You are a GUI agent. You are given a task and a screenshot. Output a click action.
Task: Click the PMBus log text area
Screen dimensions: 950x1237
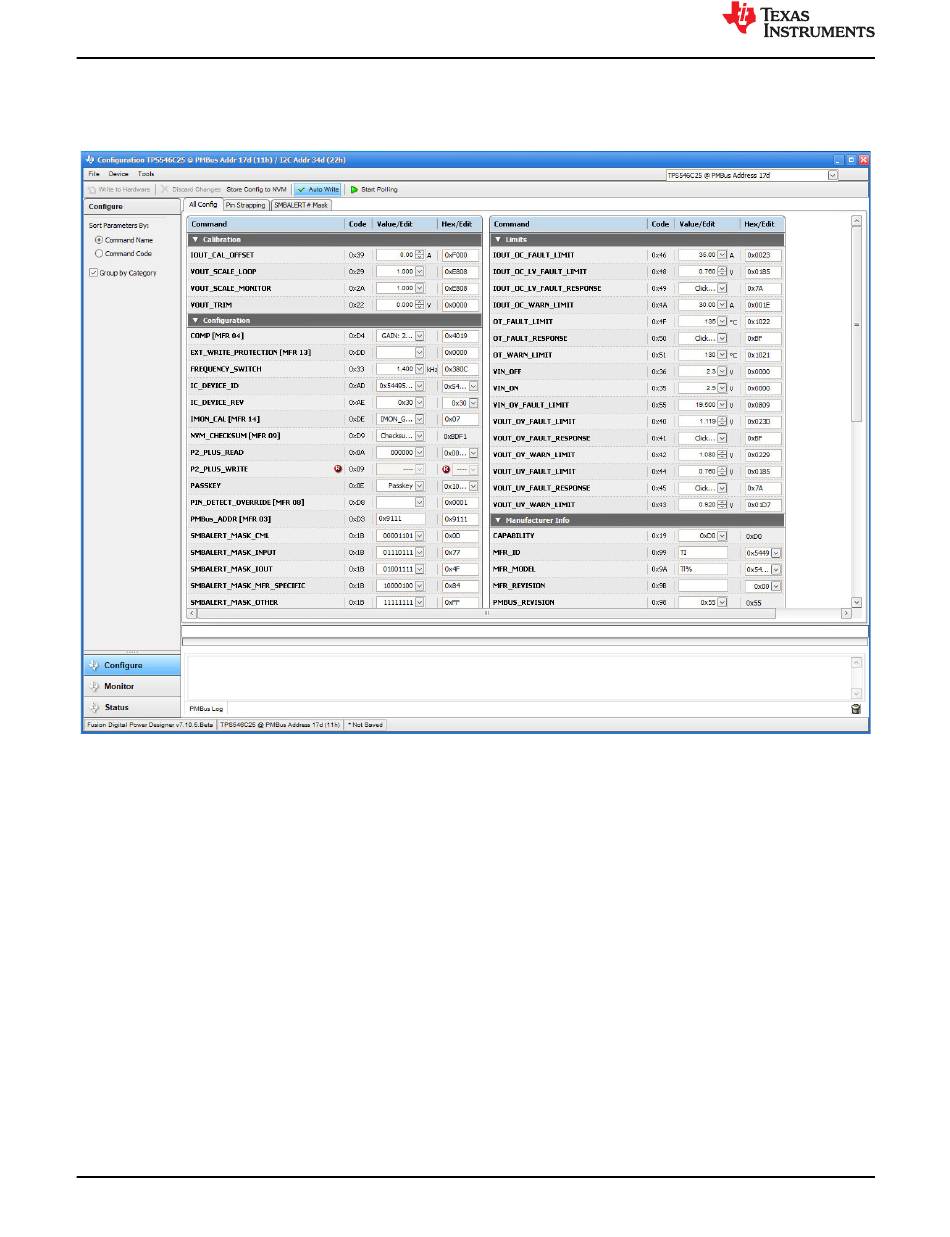518,677
